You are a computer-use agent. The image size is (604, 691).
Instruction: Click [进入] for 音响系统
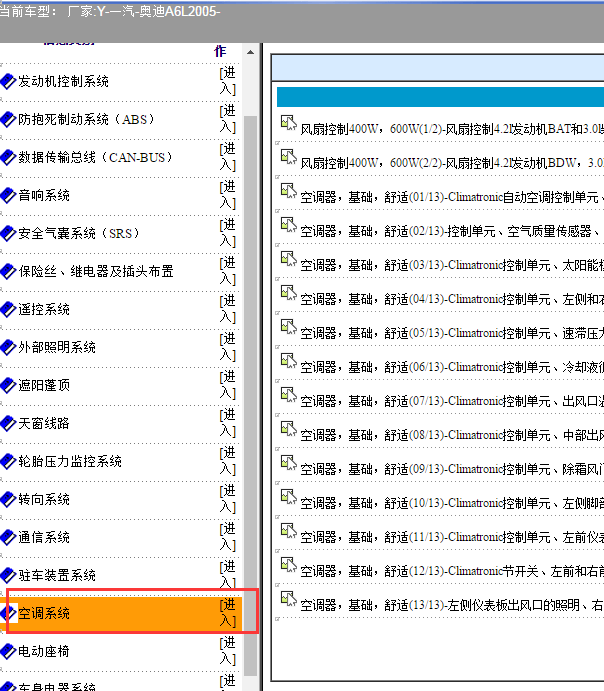click(228, 195)
